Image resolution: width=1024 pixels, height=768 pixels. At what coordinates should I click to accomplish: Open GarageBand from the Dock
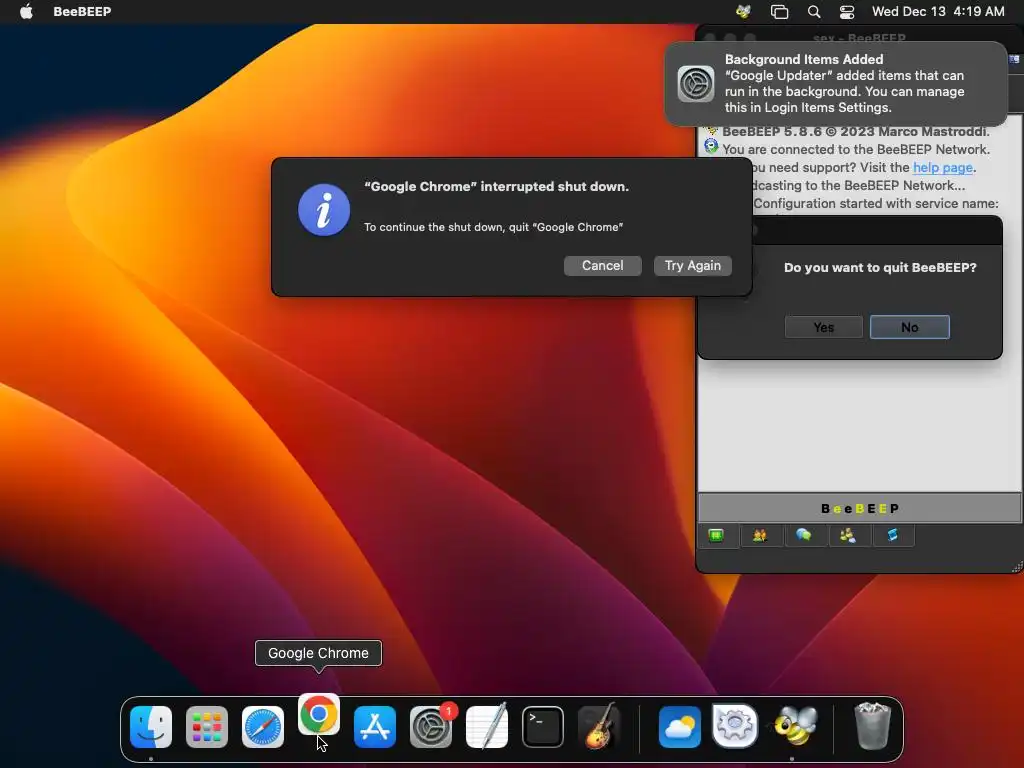(599, 726)
